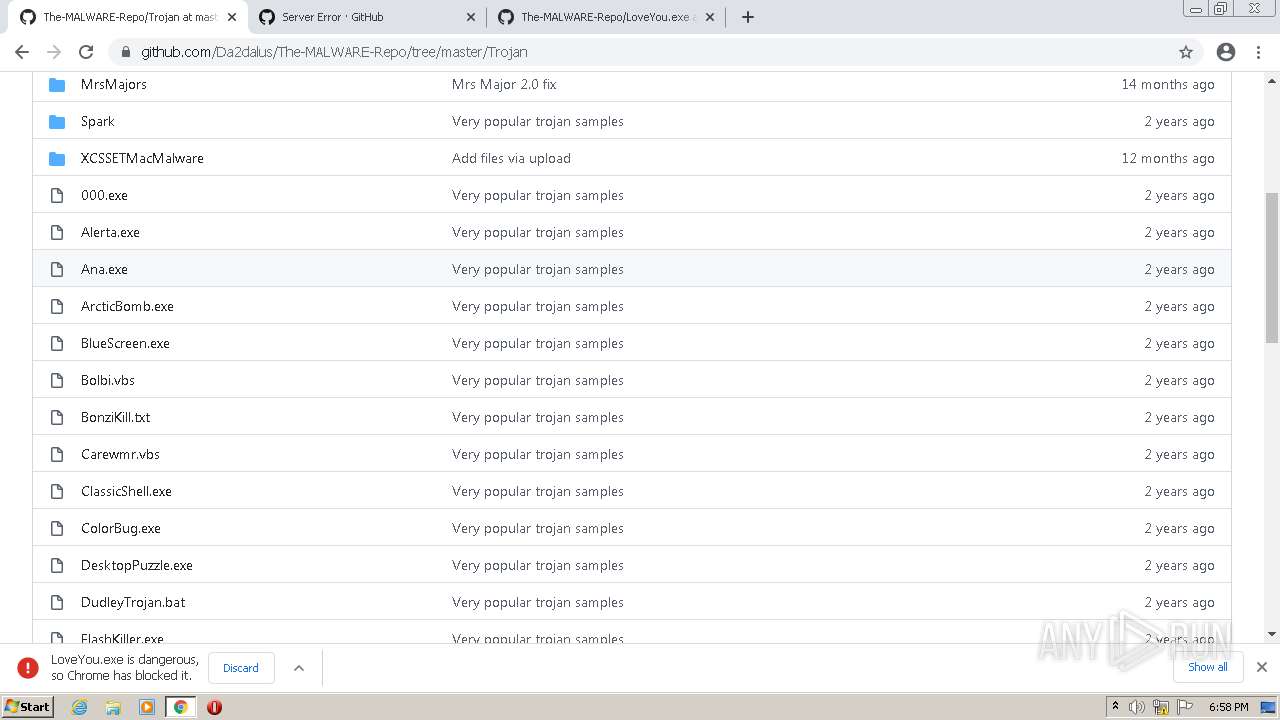Click the padlock site info icon
This screenshot has height=720, width=1280.
(125, 52)
